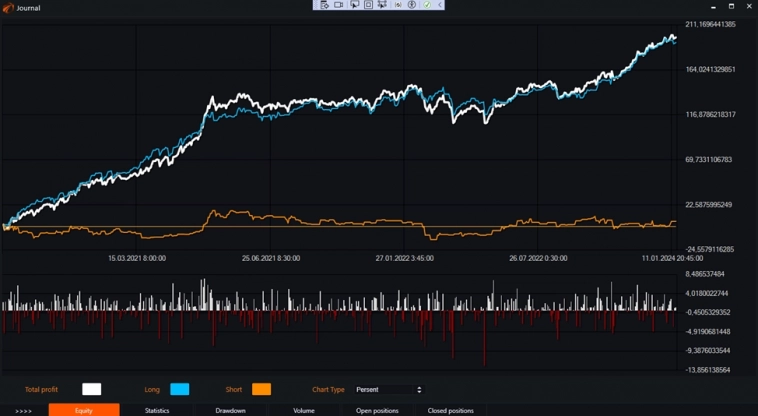Open the Chart Type dropdown

tap(388, 390)
